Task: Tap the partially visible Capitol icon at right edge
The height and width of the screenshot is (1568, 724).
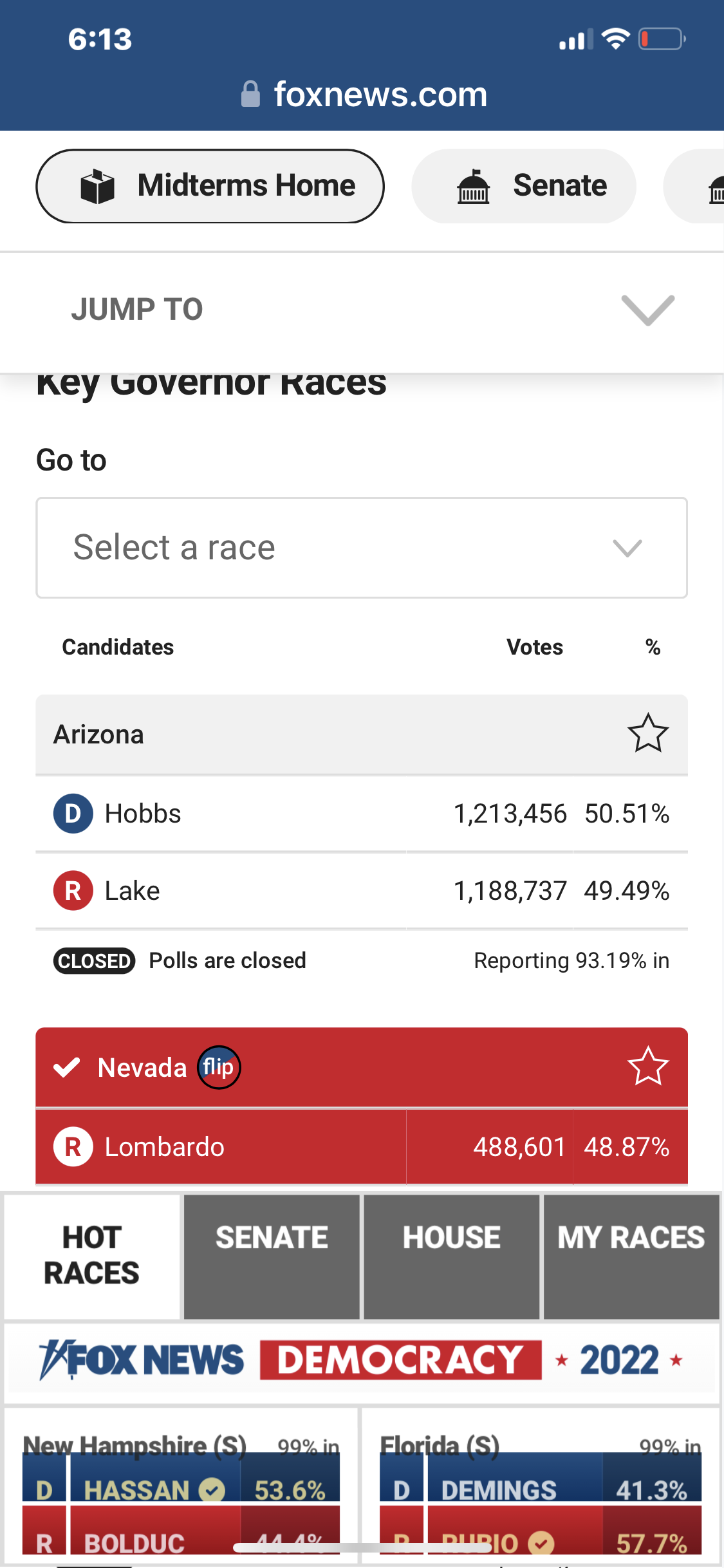Action: click(x=716, y=188)
